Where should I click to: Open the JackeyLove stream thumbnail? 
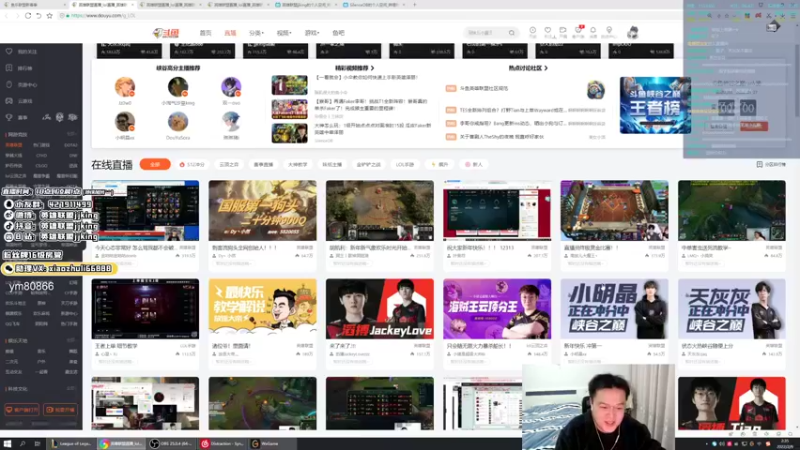pyautogui.click(x=380, y=309)
